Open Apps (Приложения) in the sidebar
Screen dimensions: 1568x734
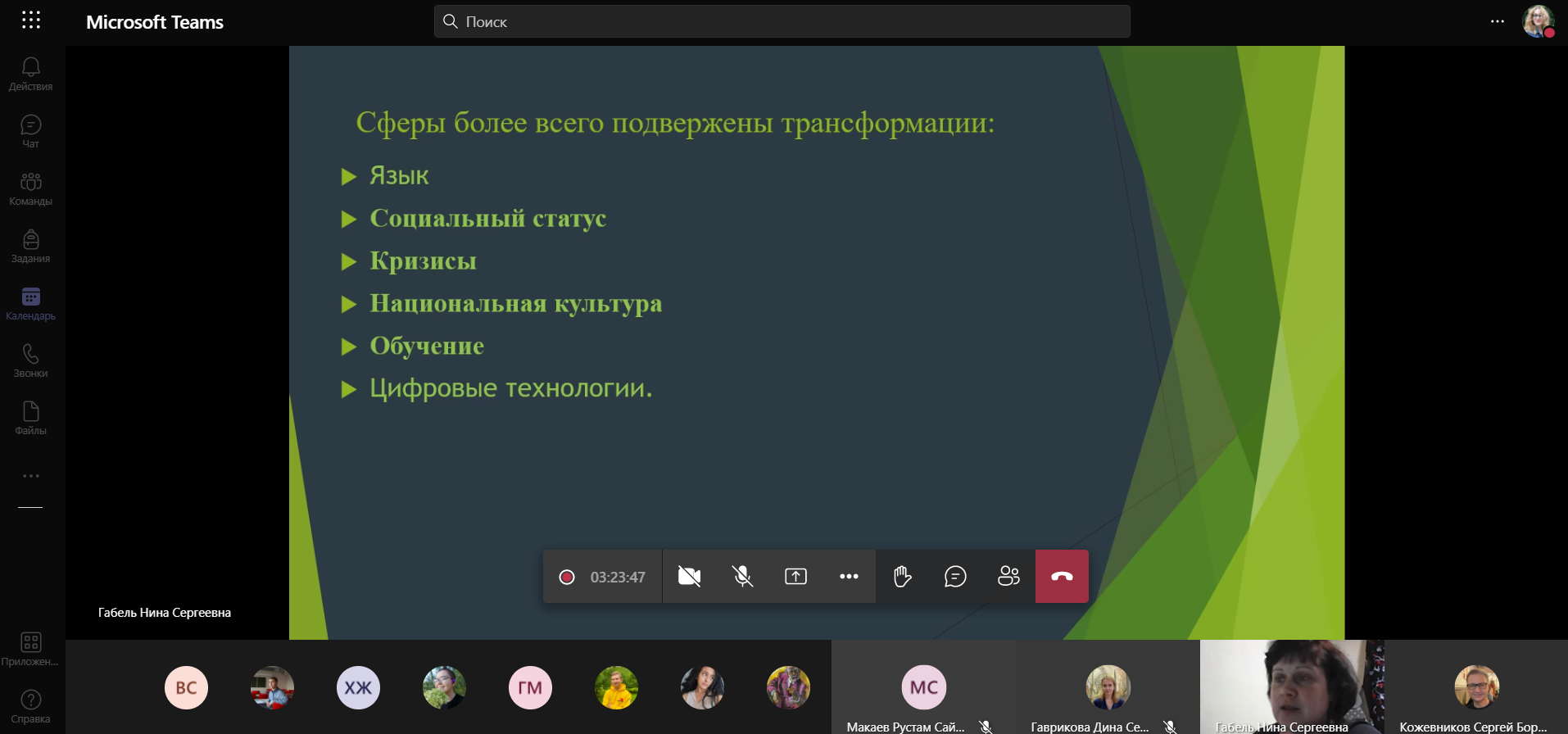tap(31, 649)
